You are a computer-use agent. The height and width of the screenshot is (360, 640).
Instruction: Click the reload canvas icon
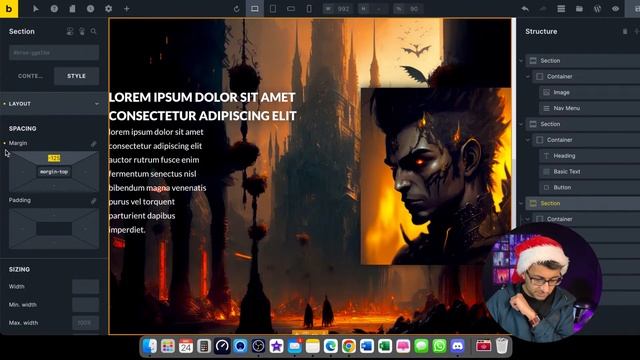click(236, 9)
